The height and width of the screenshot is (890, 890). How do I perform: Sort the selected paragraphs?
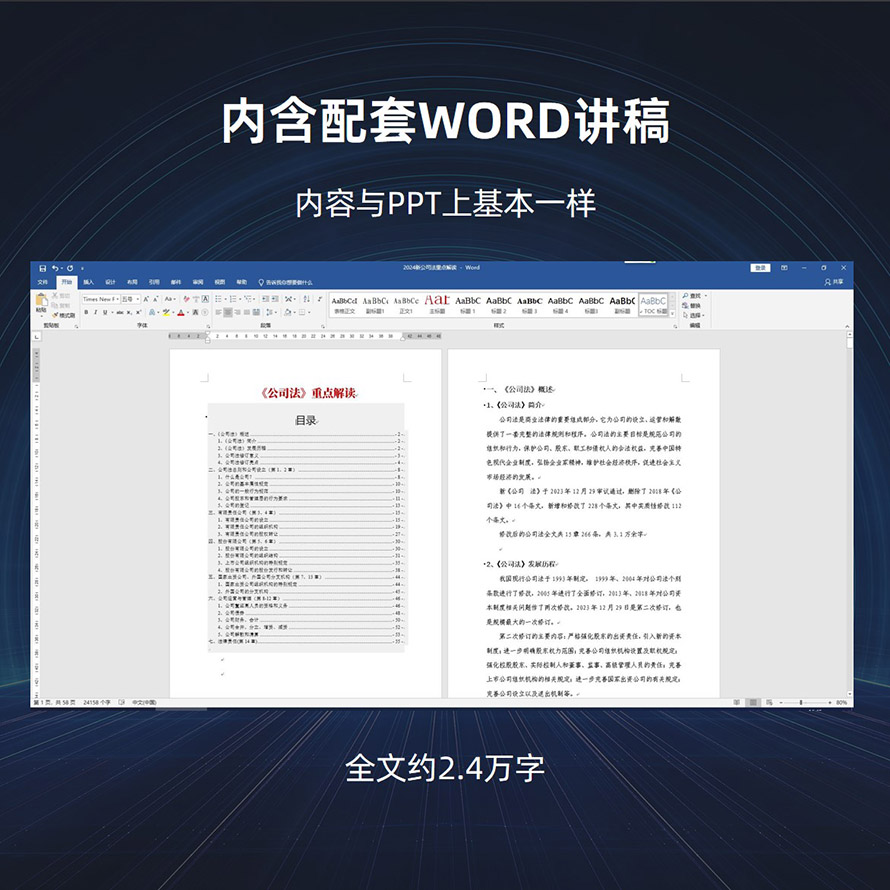[x=307, y=299]
